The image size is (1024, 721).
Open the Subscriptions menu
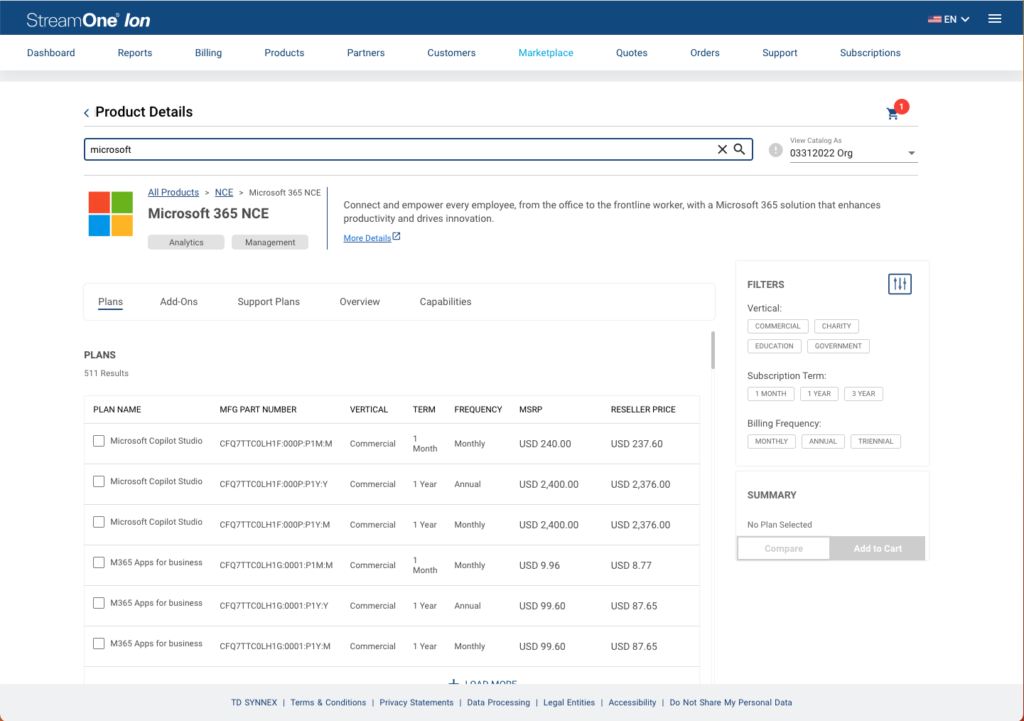[x=870, y=53]
